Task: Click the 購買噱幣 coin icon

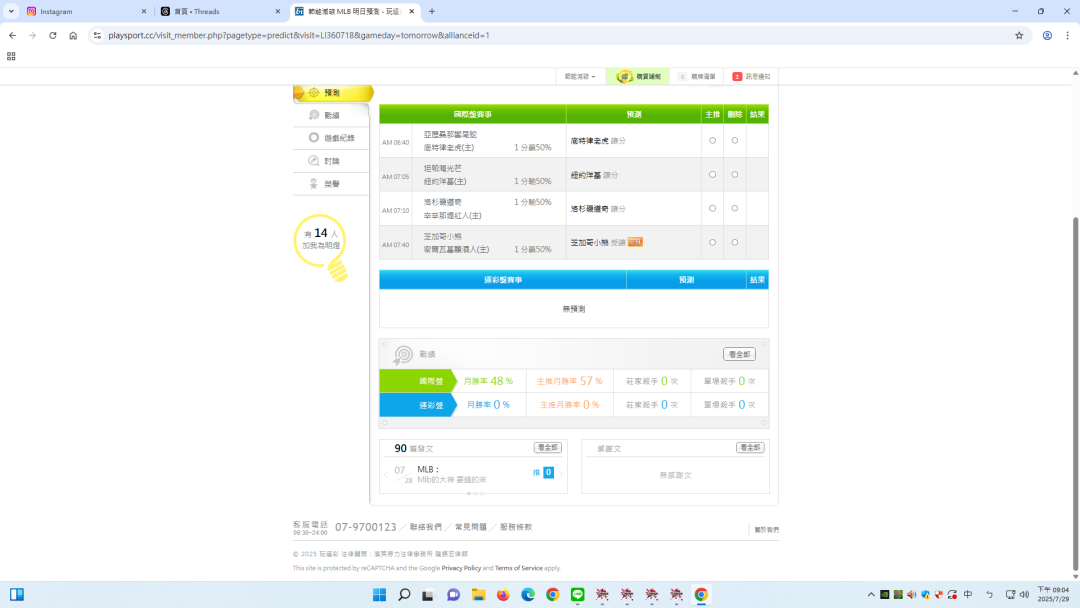Action: coord(625,76)
